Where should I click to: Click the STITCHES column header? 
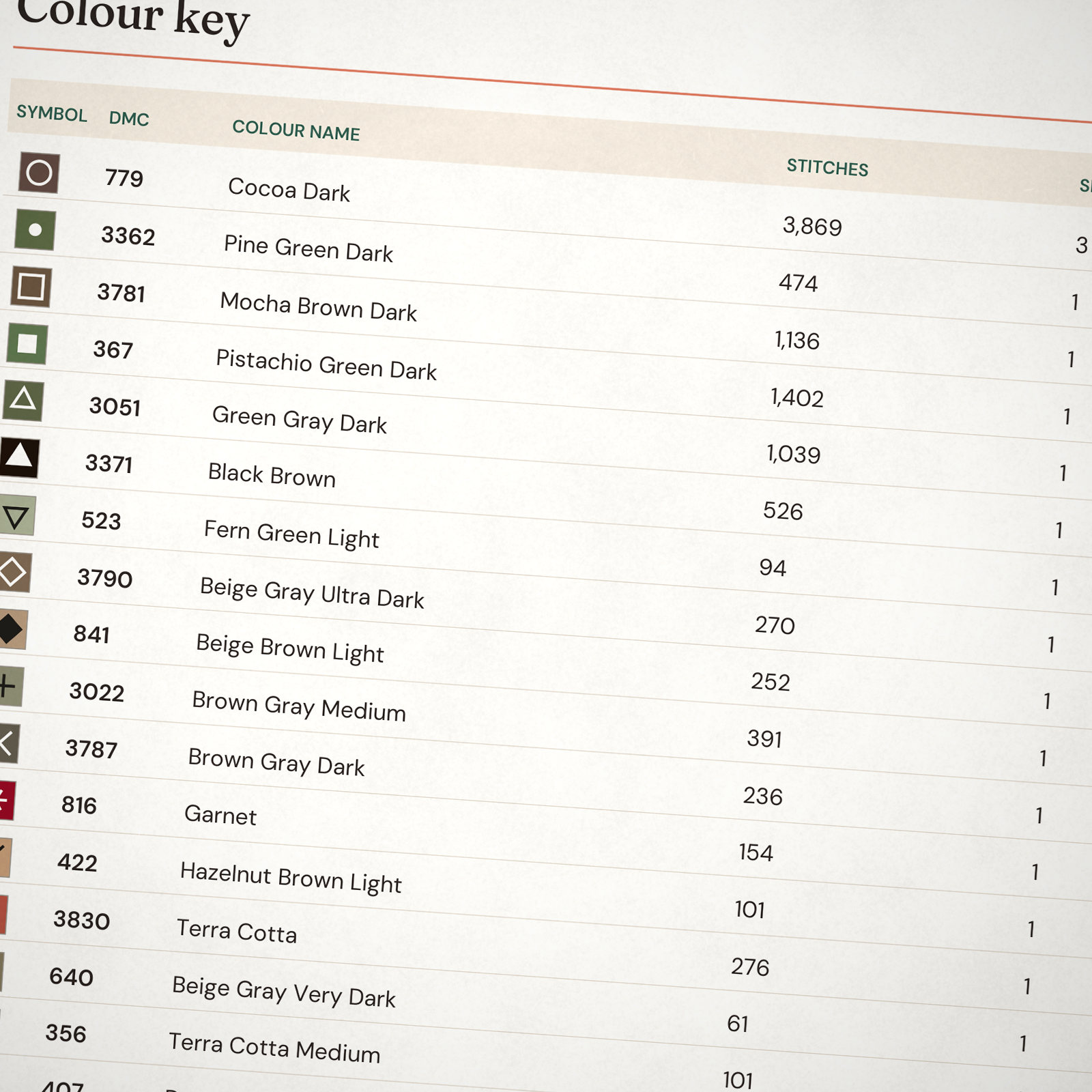pos(827,167)
